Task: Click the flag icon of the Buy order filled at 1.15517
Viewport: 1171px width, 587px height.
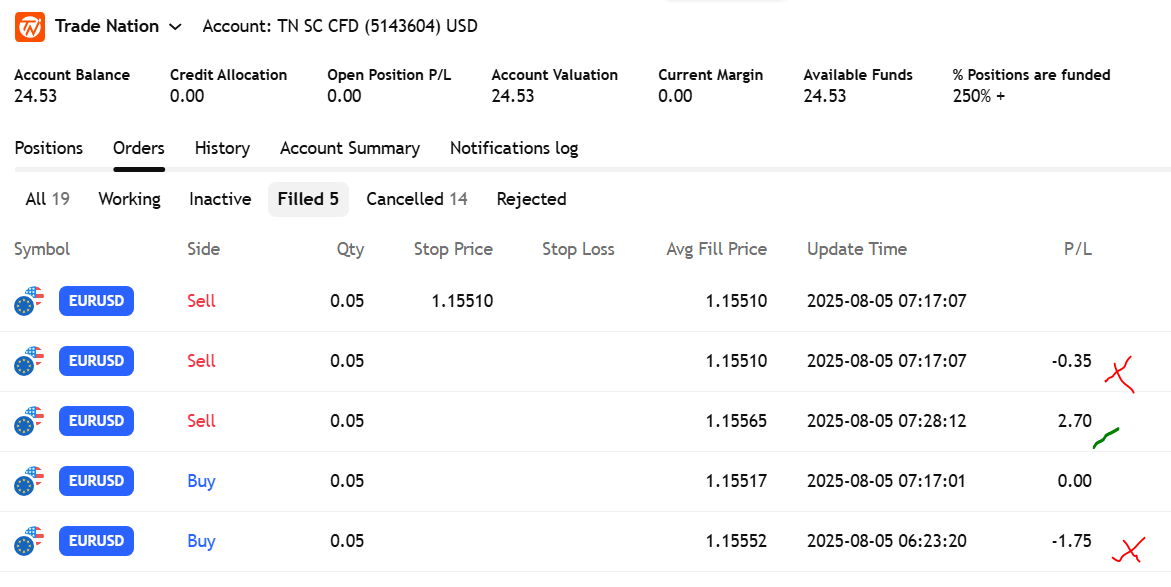Action: (x=30, y=481)
